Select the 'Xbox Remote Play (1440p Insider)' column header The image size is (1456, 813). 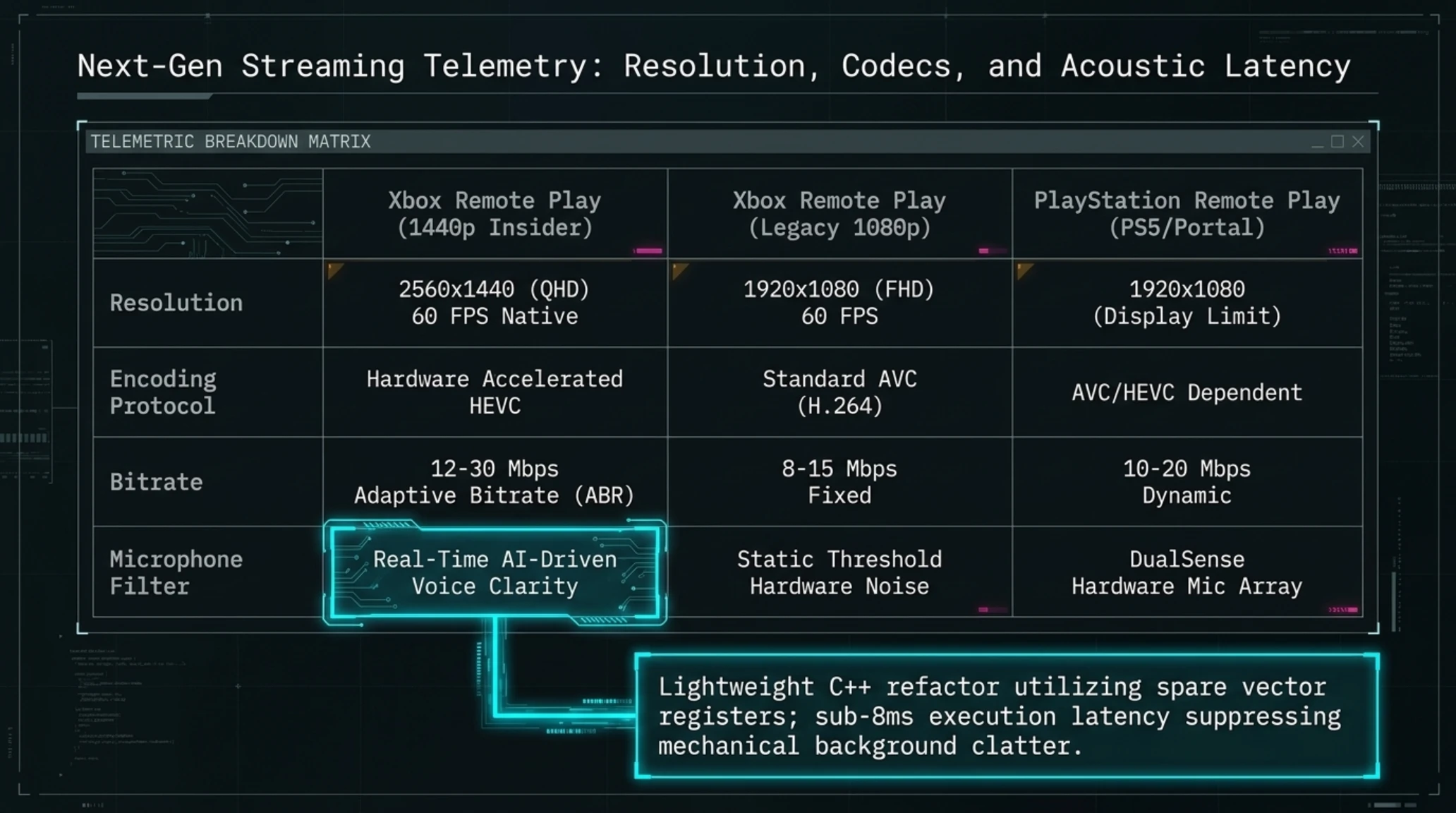pos(495,214)
